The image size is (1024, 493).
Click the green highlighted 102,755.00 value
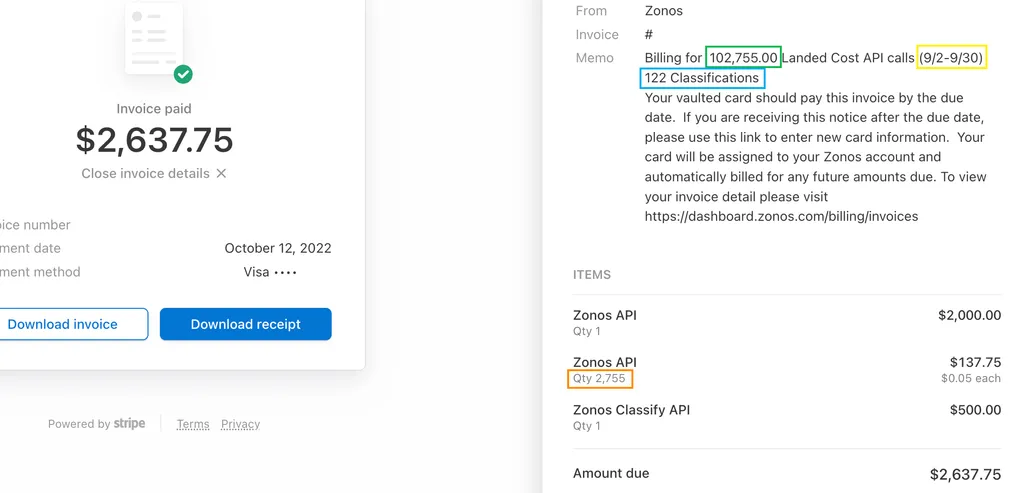743,58
